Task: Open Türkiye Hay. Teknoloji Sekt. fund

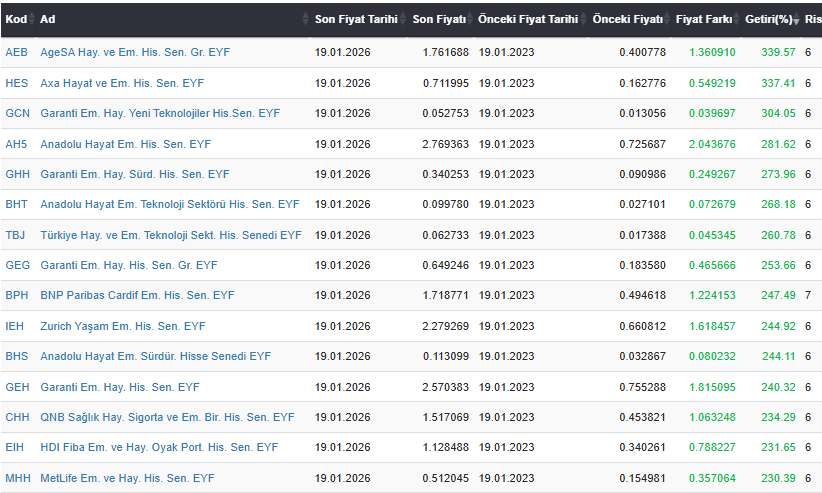Action: pos(170,235)
